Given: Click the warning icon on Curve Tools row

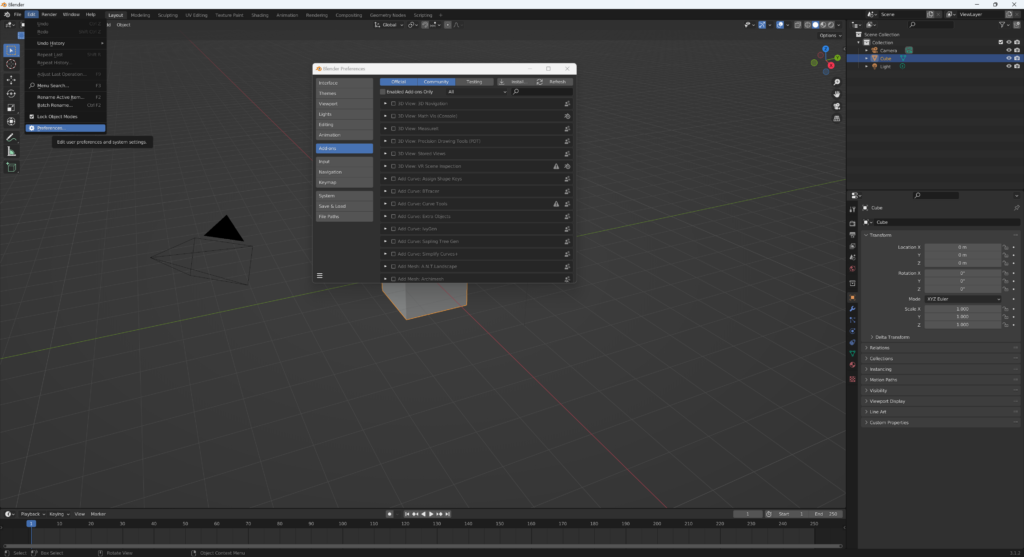Looking at the screenshot, I should (556, 204).
